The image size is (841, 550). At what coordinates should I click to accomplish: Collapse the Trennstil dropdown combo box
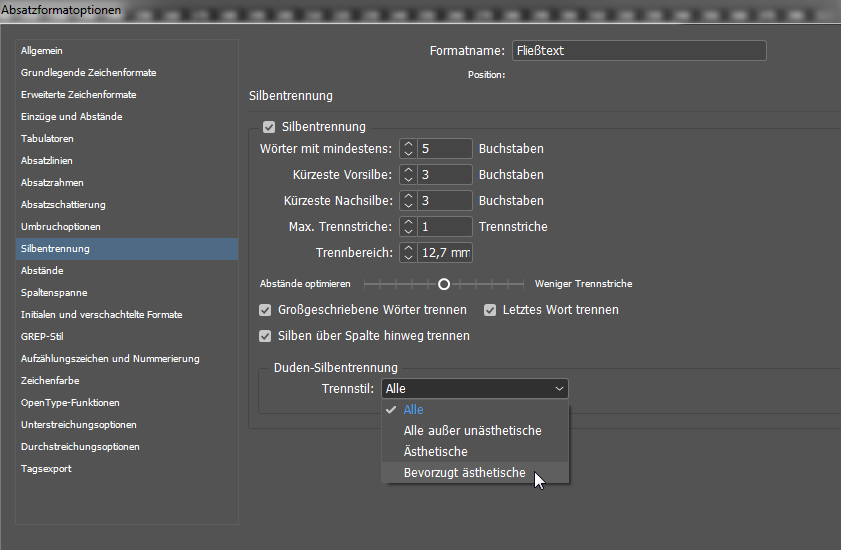tap(474, 389)
